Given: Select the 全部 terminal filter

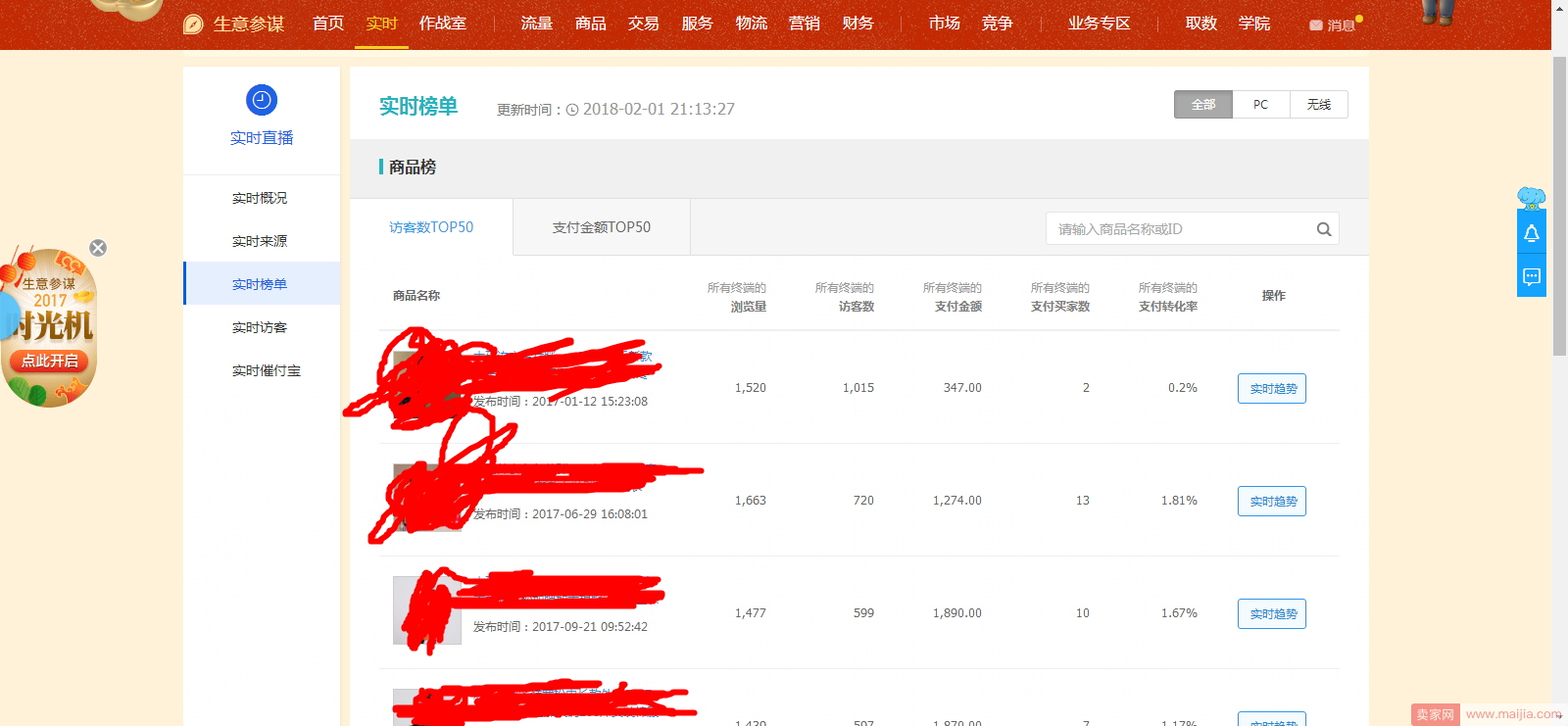Looking at the screenshot, I should click(x=1203, y=105).
